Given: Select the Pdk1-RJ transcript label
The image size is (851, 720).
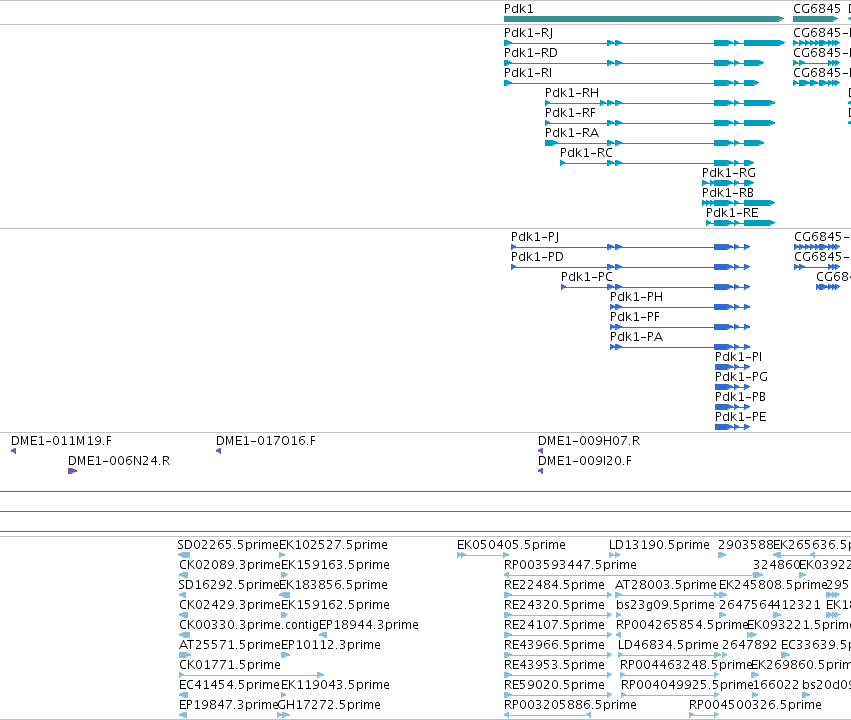Looking at the screenshot, I should (529, 33).
